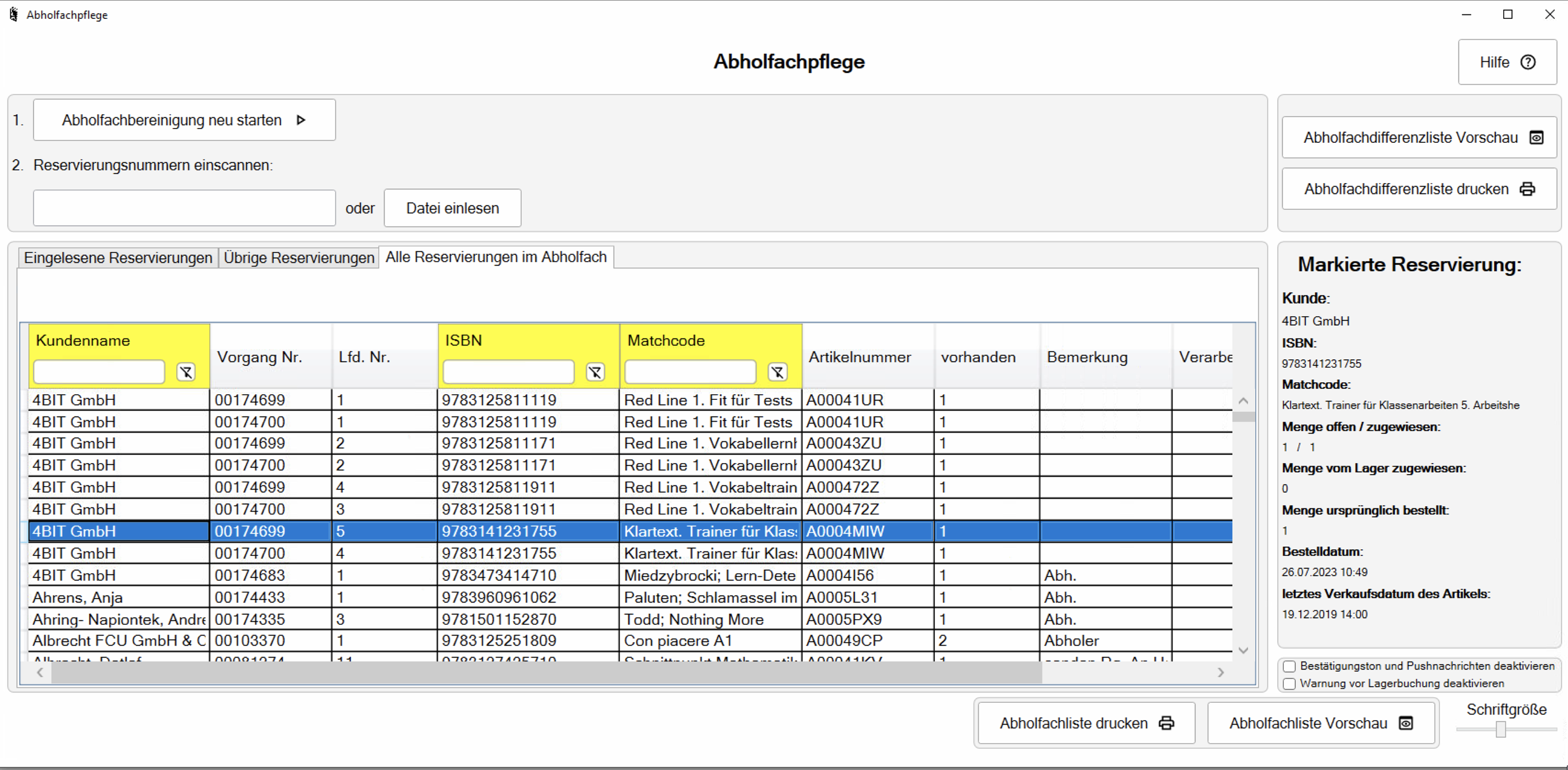Maximize the Abholfachpflege window
1568x770 pixels.
tap(1508, 14)
